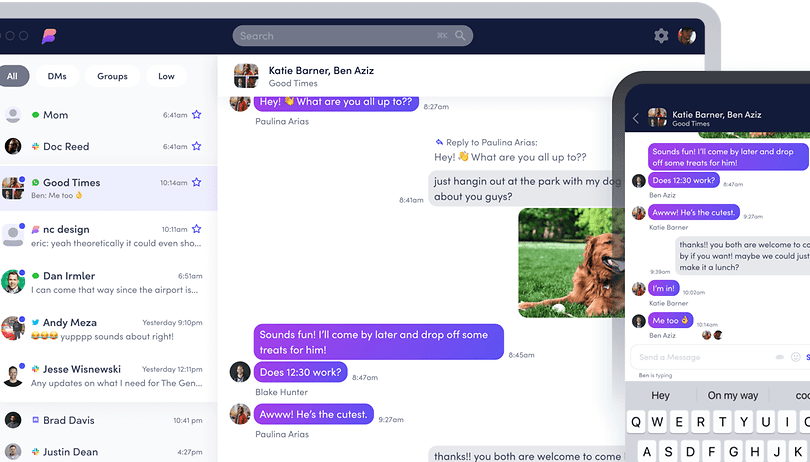810x462 pixels.
Task: Click Blake Hunter's avatar in the desktop chat
Action: coord(240,372)
